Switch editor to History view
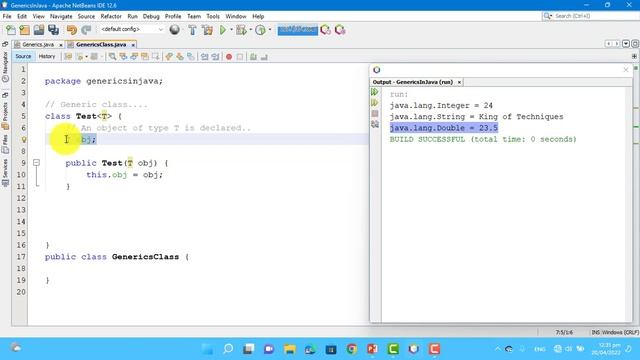640x360 pixels. tap(47, 56)
